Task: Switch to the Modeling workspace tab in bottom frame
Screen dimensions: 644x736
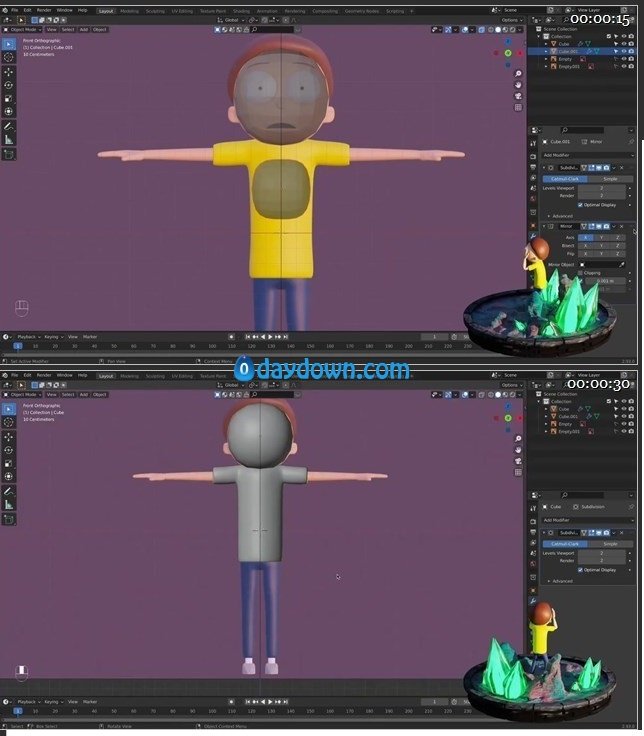Action: point(129,376)
